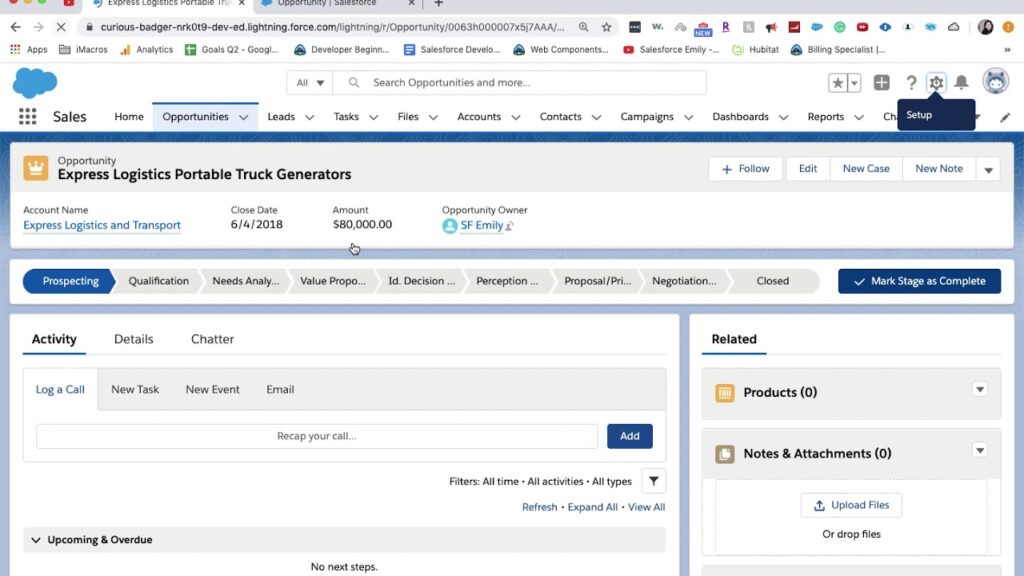Open the more record actions dropdown
Viewport: 1024px width, 576px height.
tap(988, 169)
